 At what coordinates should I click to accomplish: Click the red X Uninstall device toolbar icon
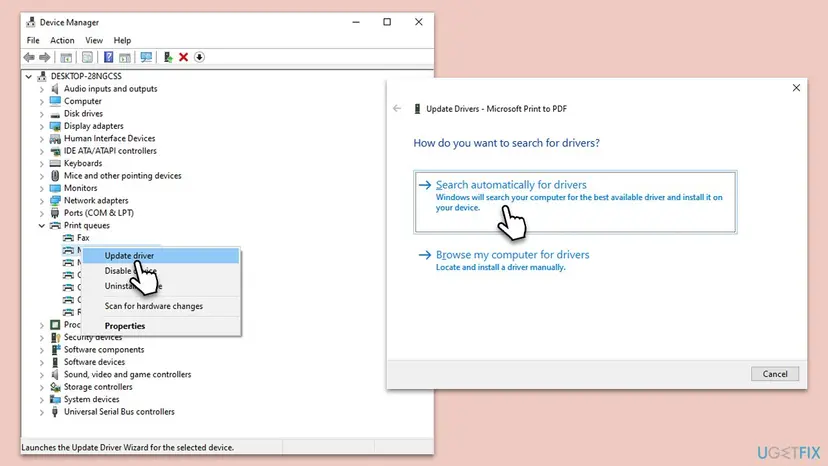(183, 57)
